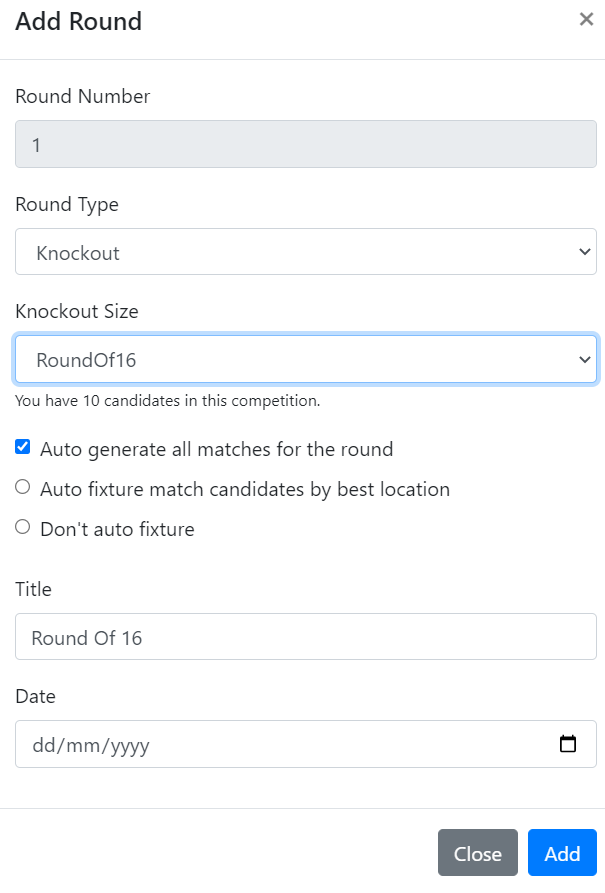Image resolution: width=605 pixels, height=893 pixels.
Task: Click the chevron arrow of the Knockout Size select
Action: point(584,359)
